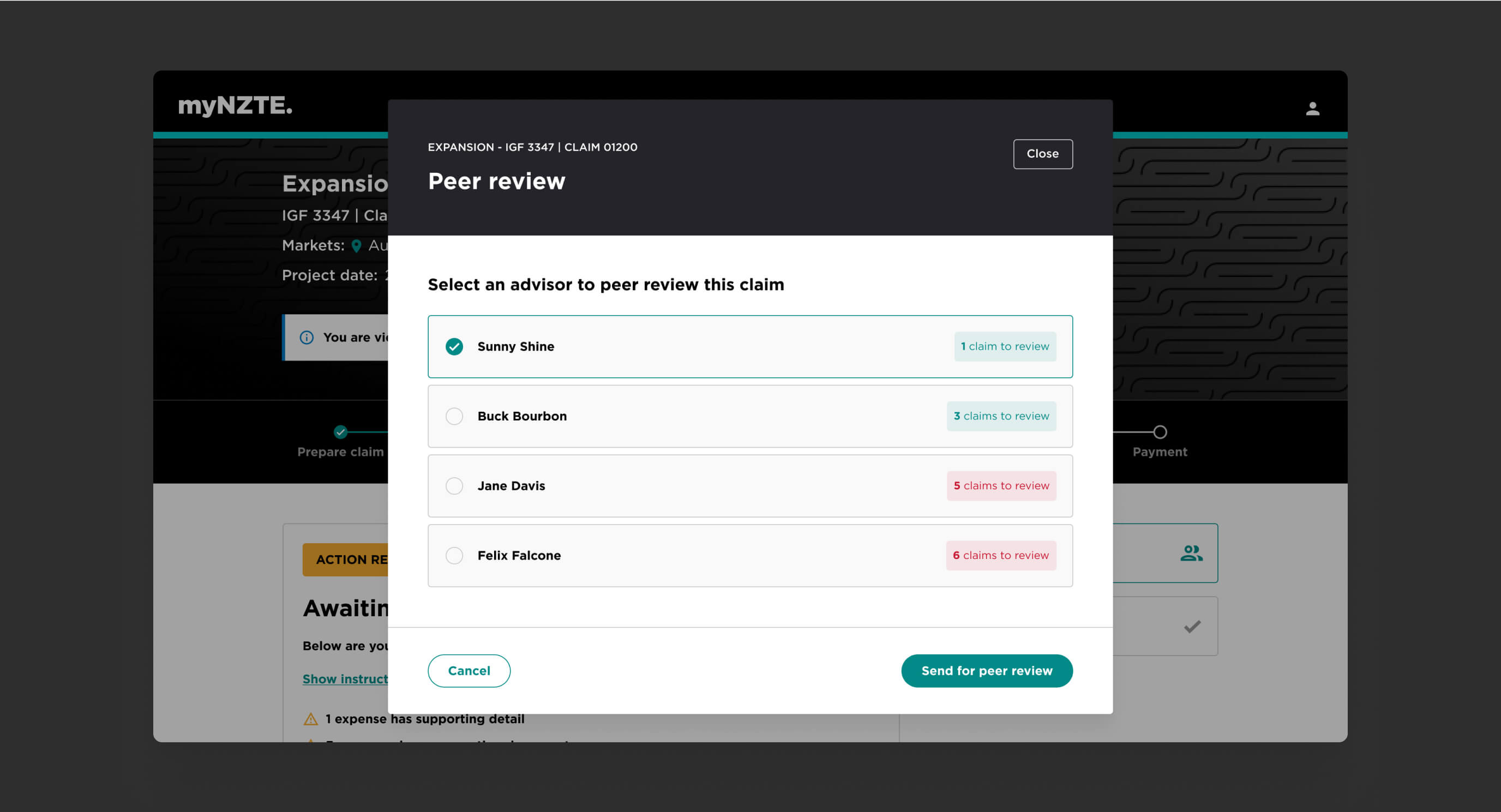Image resolution: width=1501 pixels, height=812 pixels.
Task: Click the Payment step marker
Action: pos(1160,432)
